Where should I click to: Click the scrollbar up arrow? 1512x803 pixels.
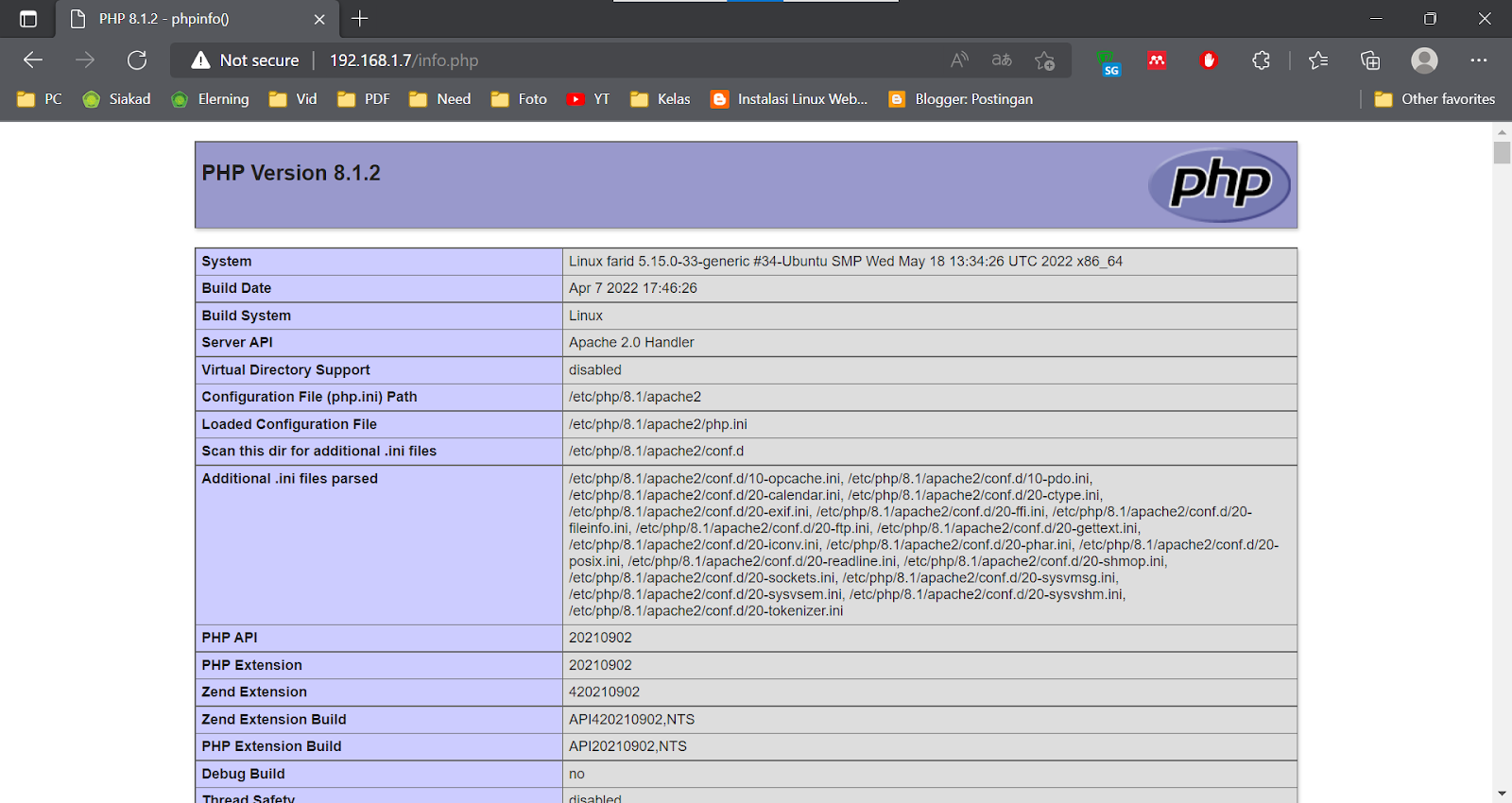coord(1502,130)
